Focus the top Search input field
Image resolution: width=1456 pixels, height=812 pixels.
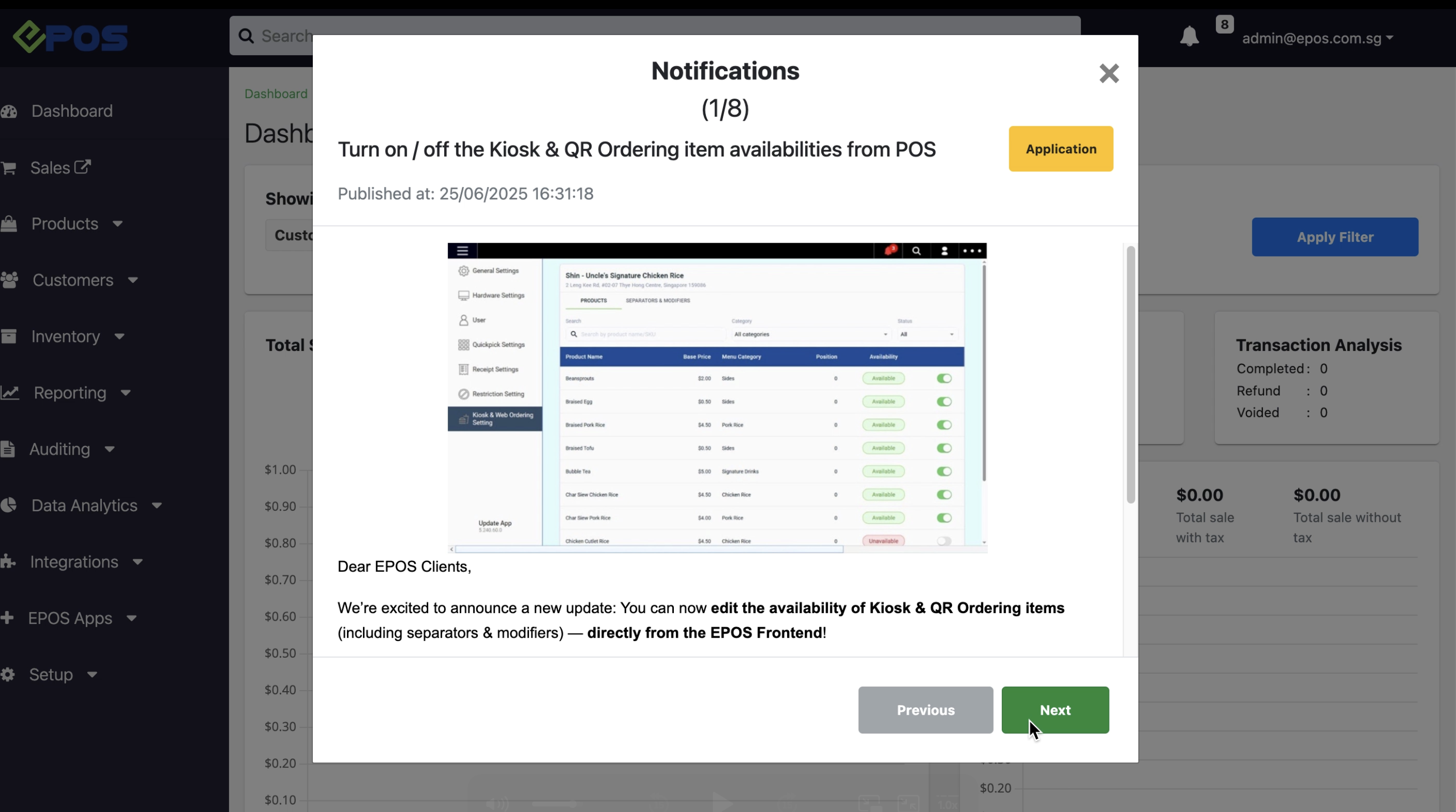coord(654,36)
